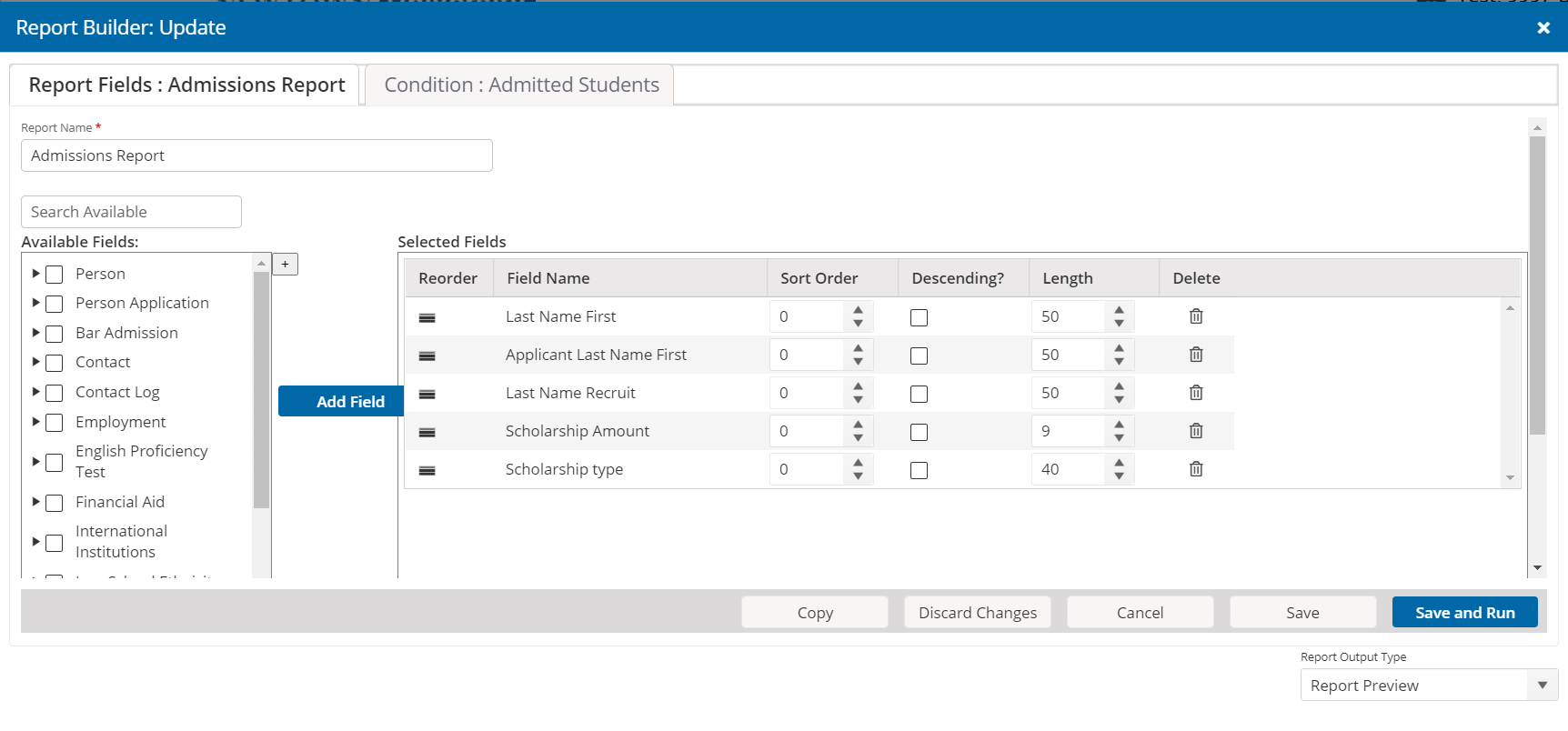Click the Copy button

coord(815,612)
